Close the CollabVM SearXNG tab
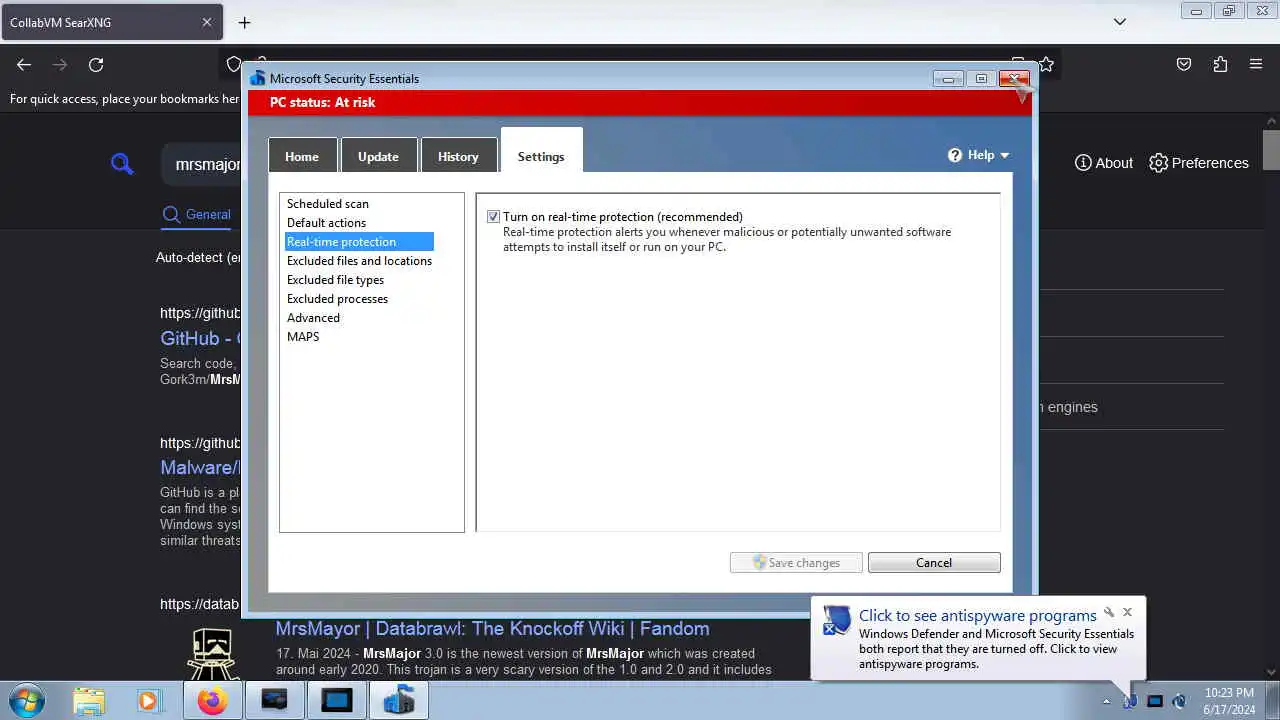 click(207, 22)
